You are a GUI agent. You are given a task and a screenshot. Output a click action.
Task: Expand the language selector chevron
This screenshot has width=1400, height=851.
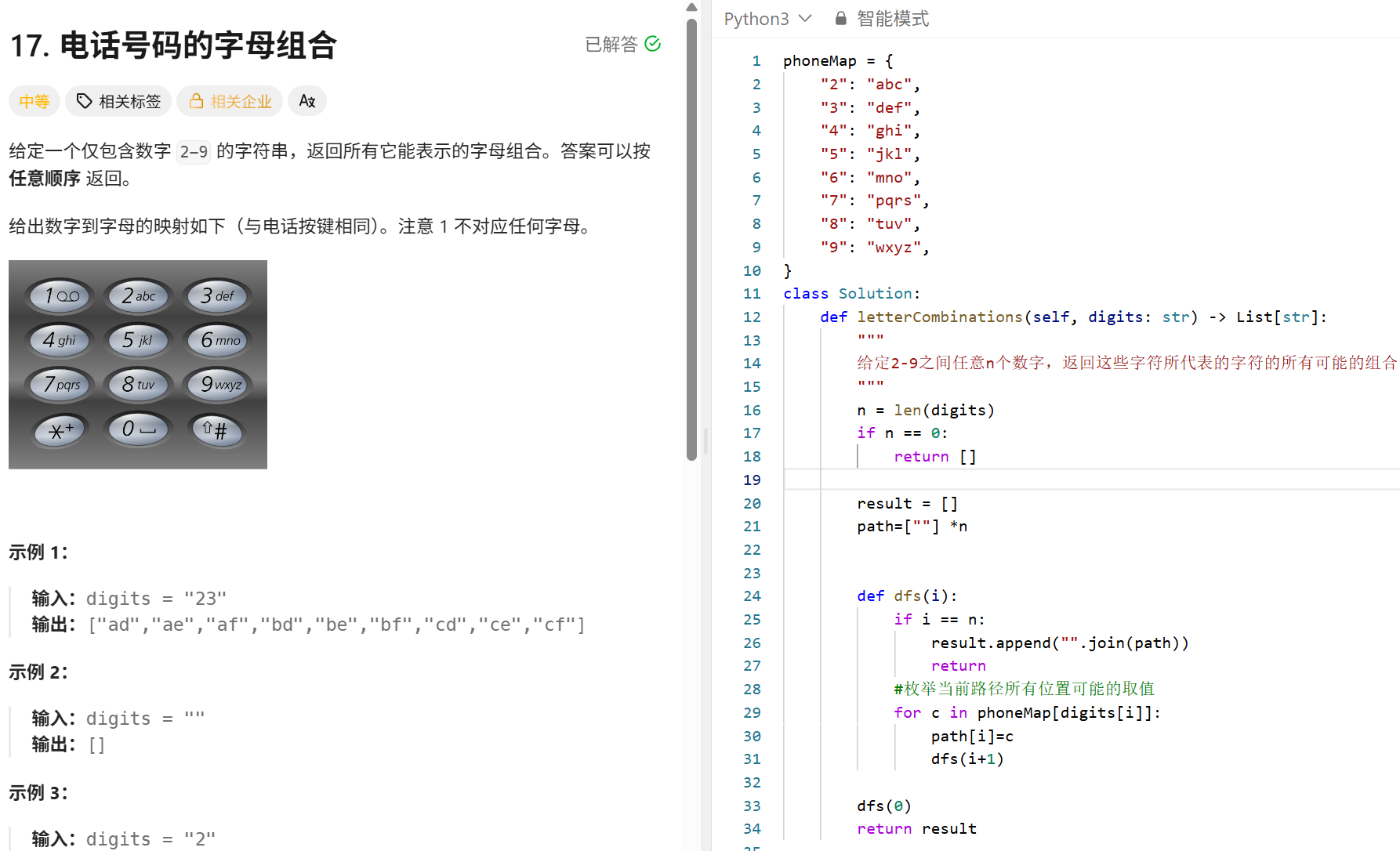coord(806,19)
